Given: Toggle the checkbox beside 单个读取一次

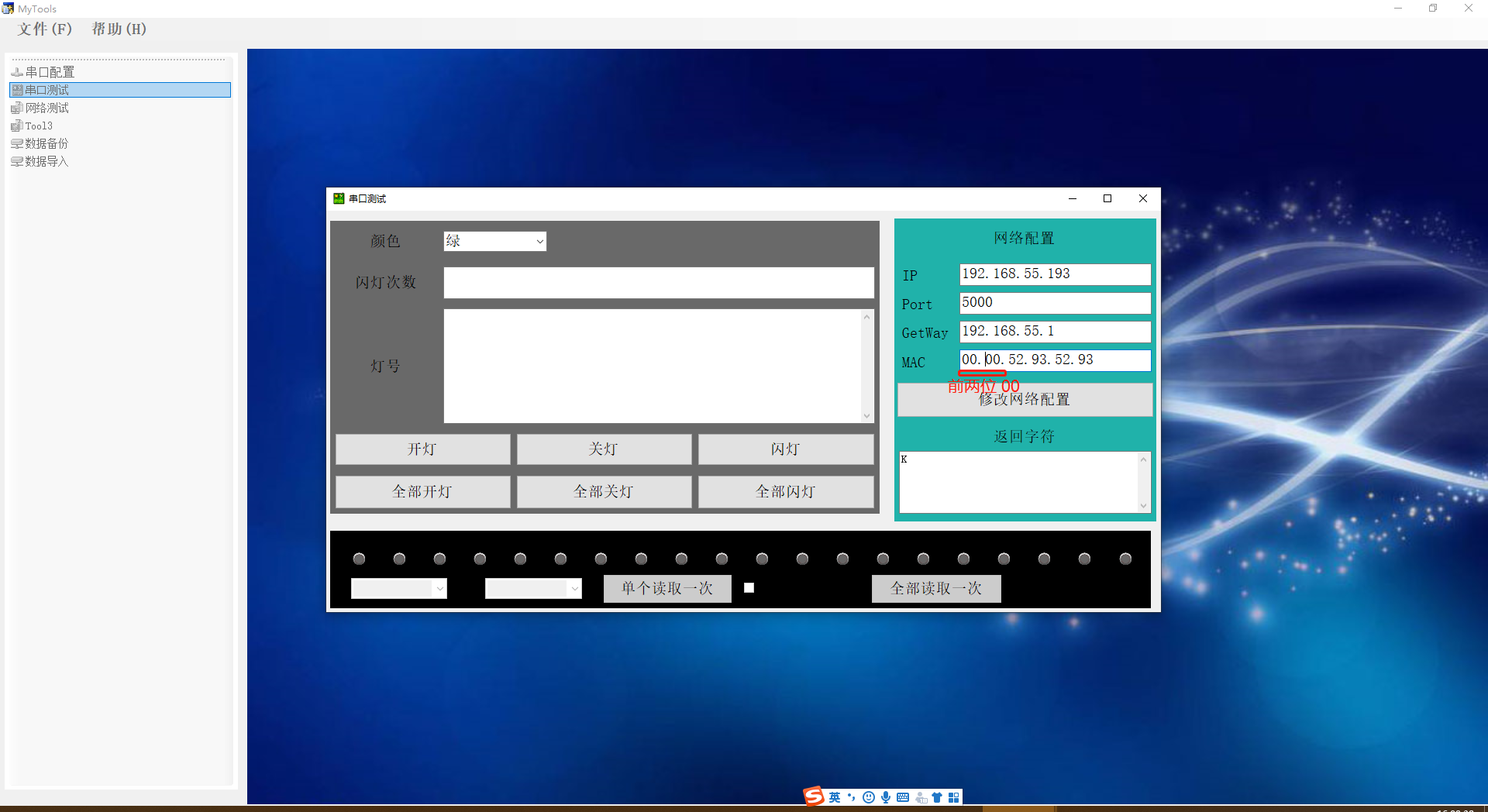Looking at the screenshot, I should pyautogui.click(x=749, y=588).
